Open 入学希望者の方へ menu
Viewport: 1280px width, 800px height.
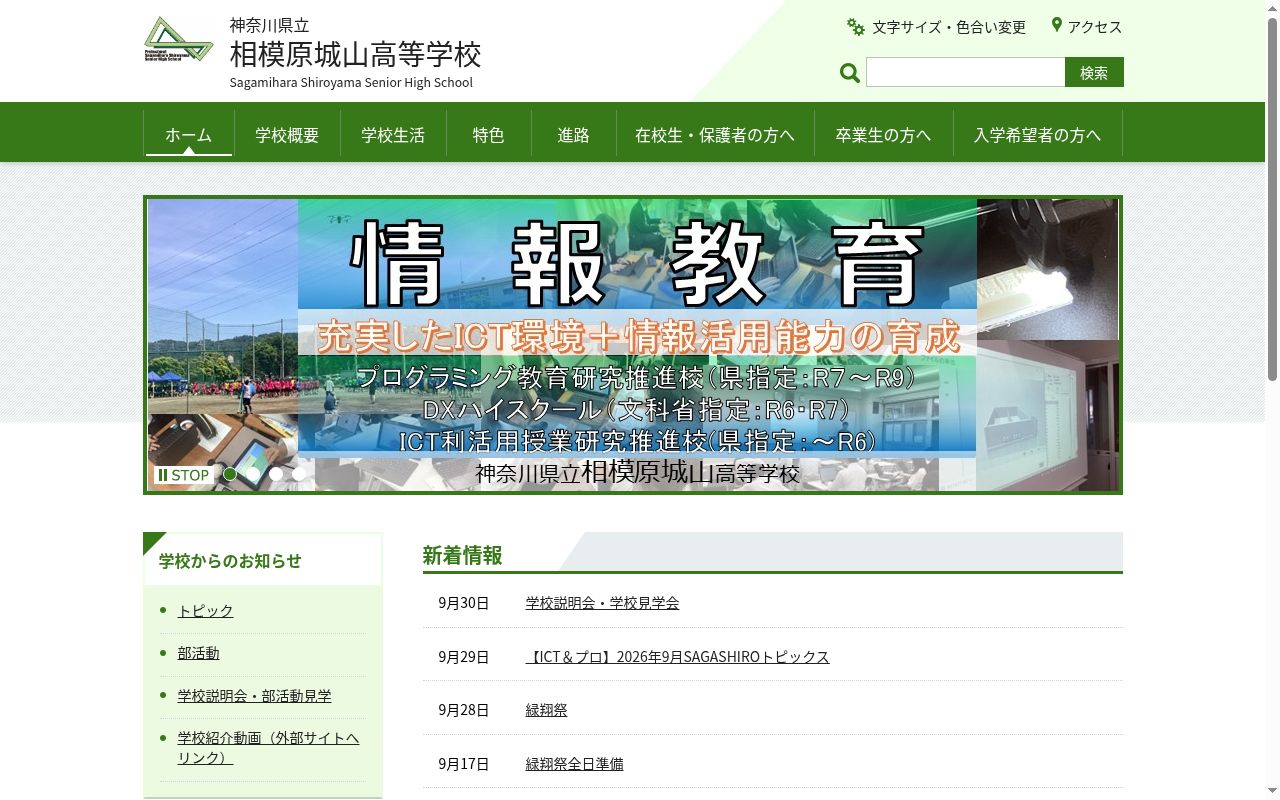click(1037, 134)
